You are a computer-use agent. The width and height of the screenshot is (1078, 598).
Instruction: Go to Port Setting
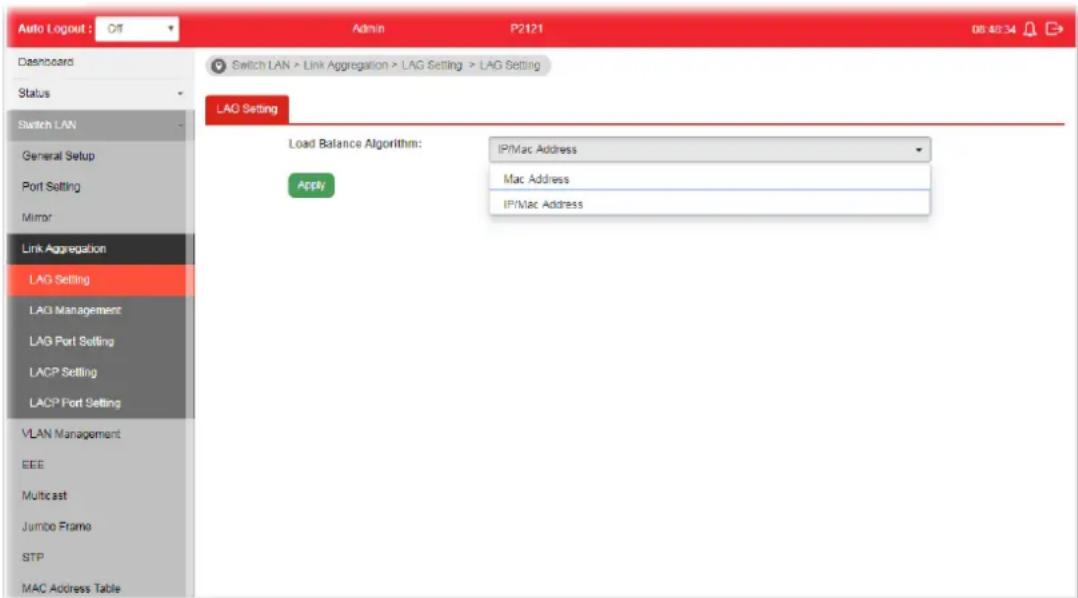tap(100, 186)
